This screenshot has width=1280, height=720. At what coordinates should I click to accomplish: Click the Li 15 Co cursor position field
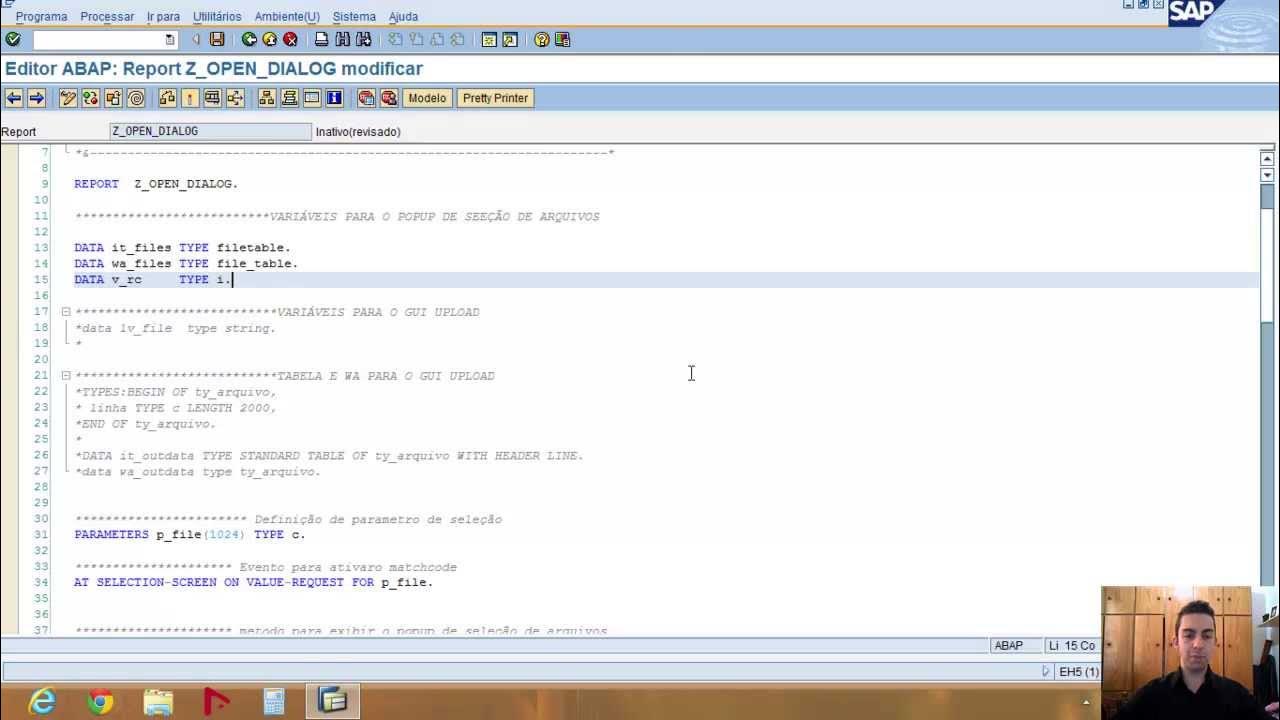pos(1072,646)
